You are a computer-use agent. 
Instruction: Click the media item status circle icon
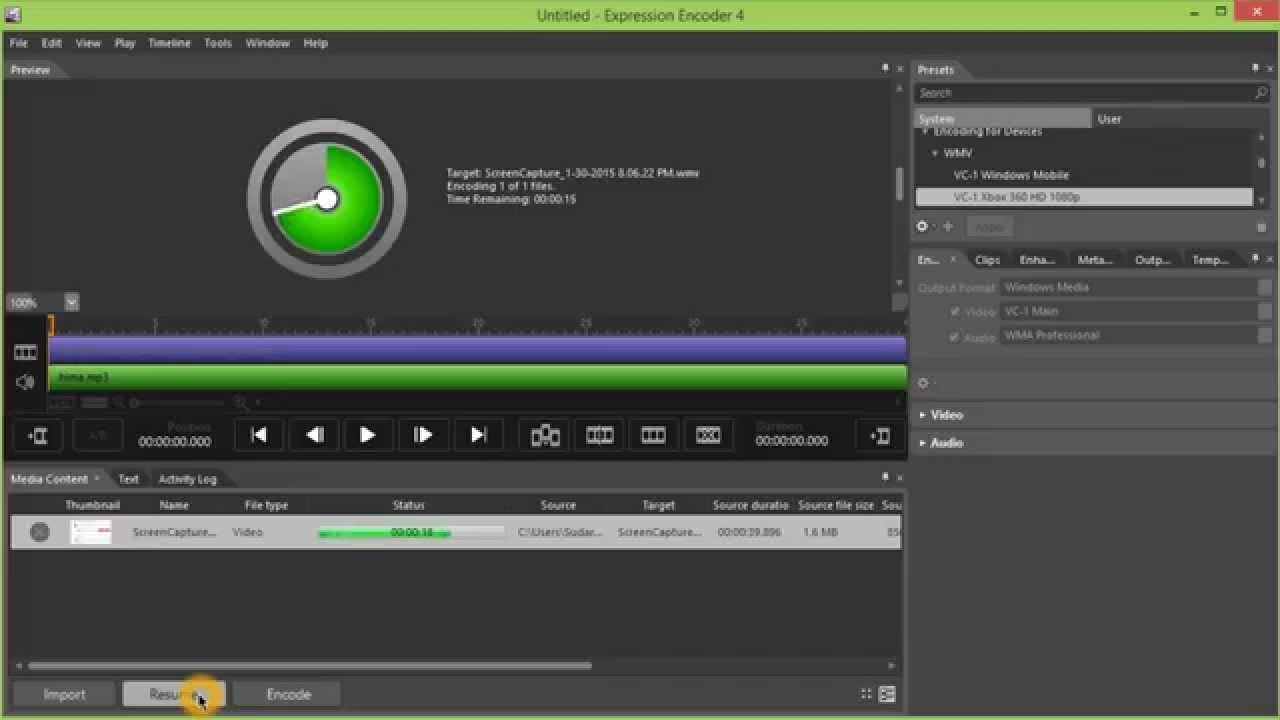[x=39, y=532]
